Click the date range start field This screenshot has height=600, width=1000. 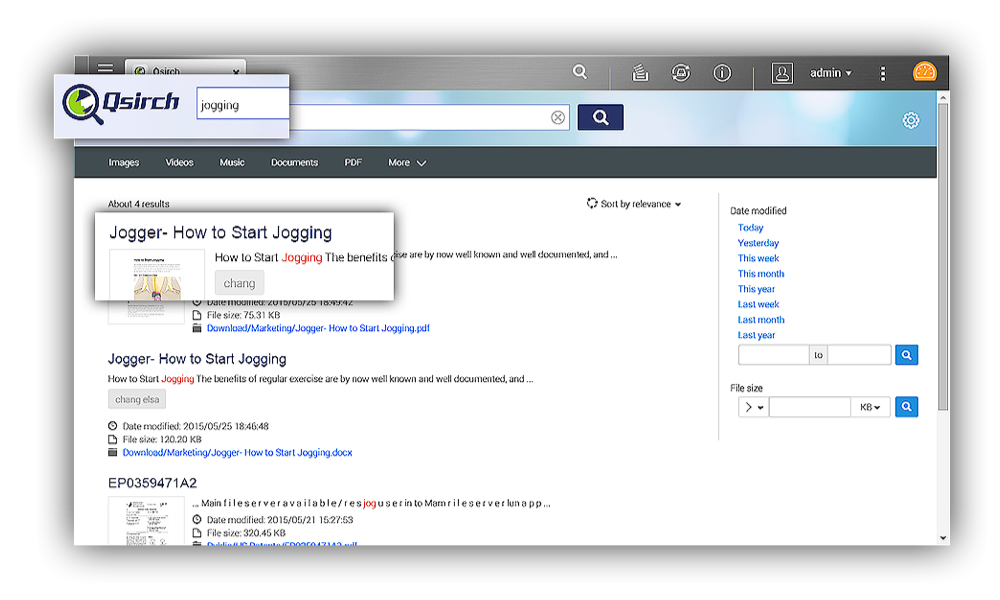point(774,355)
